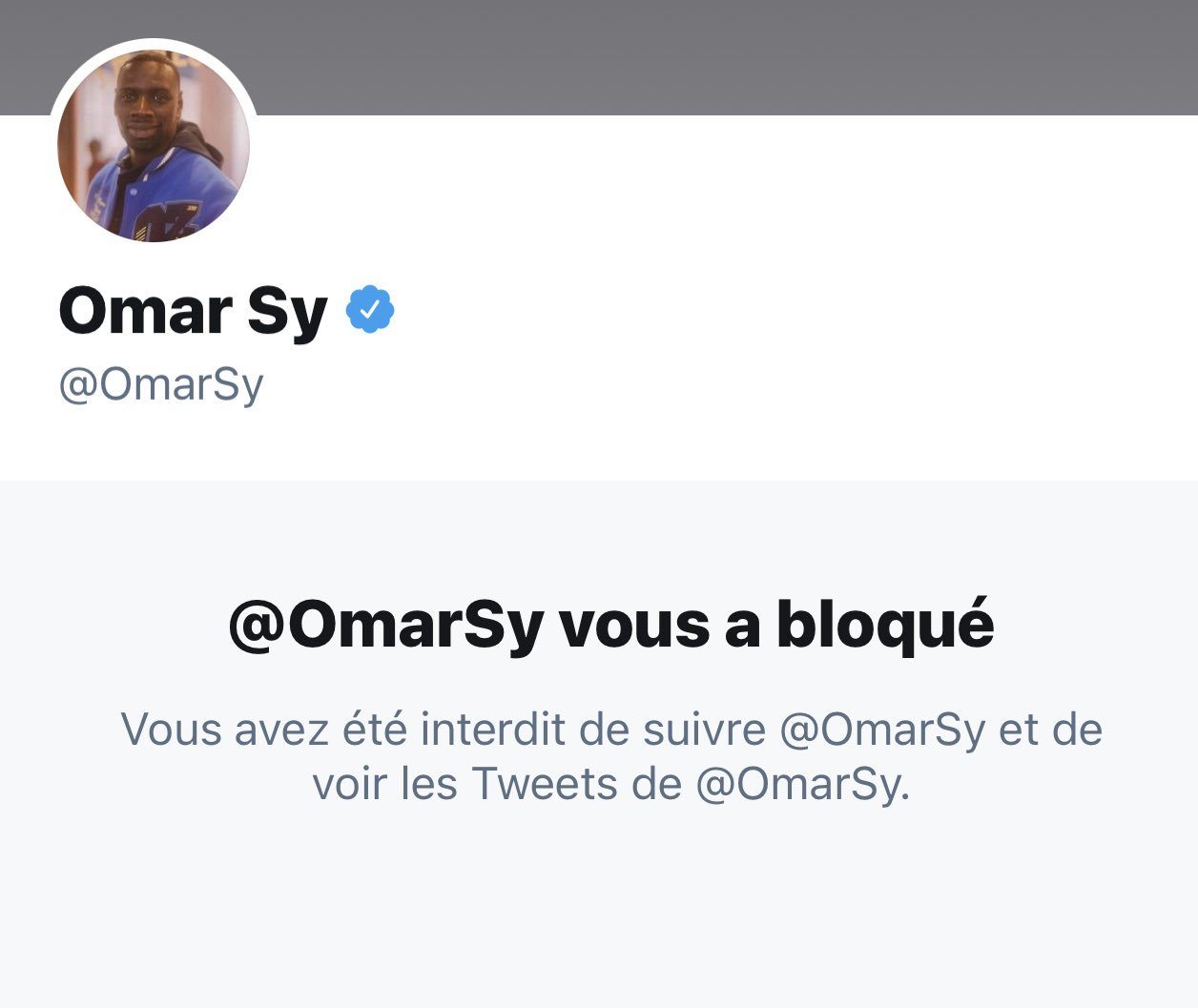
Task: Click the heading "@OmarSy vous a bloqué"
Action: [x=611, y=625]
